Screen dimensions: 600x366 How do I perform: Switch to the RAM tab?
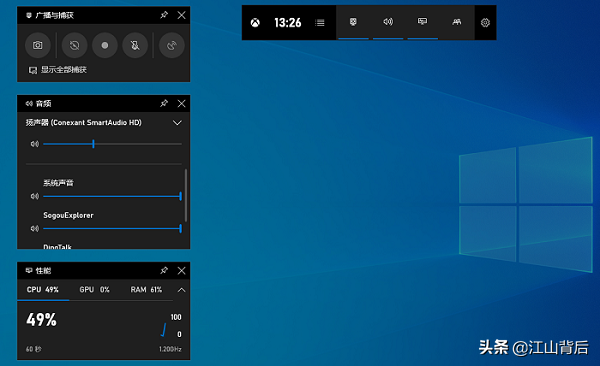click(x=146, y=290)
